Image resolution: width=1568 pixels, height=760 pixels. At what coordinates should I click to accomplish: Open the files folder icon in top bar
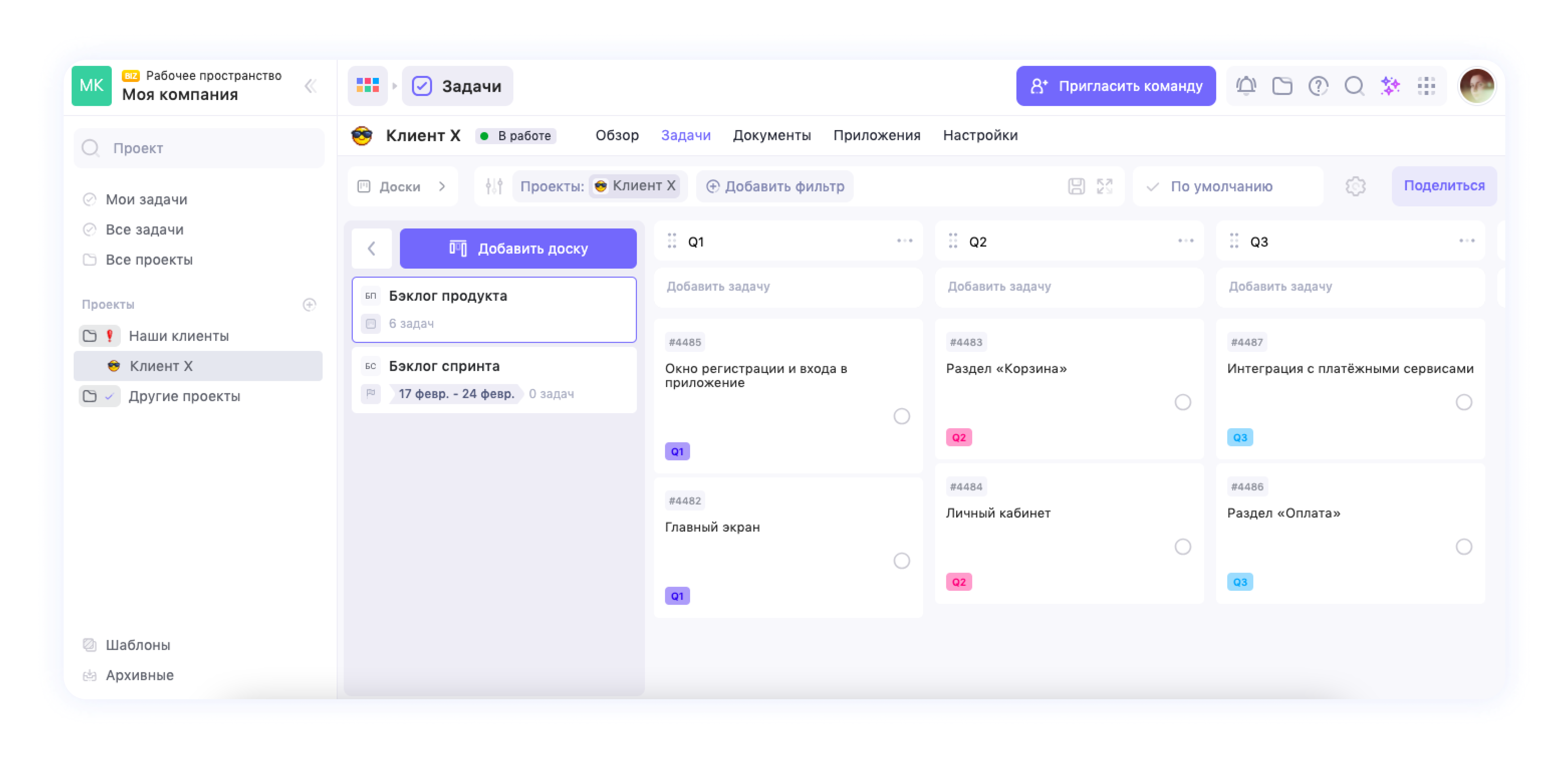click(x=1282, y=86)
